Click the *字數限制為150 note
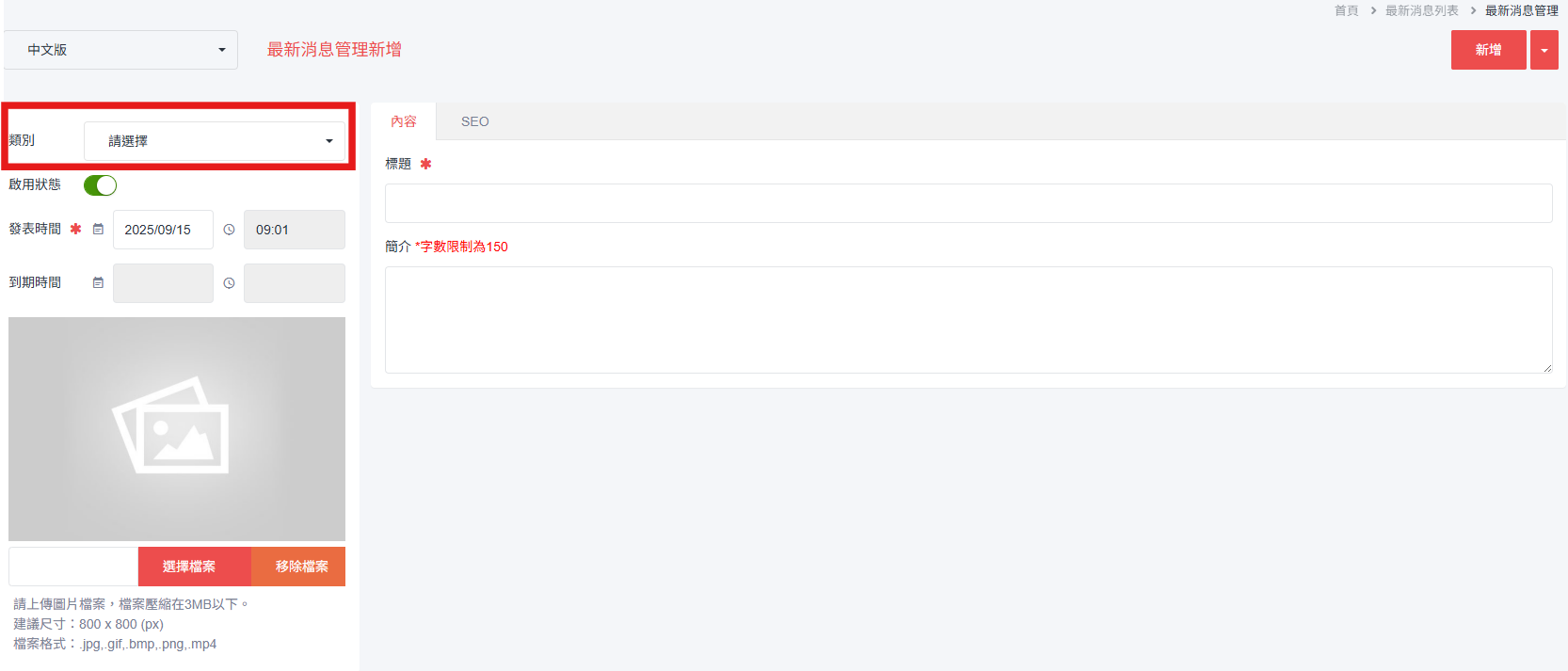Screen dimensions: 1568x671 pyautogui.click(x=461, y=247)
